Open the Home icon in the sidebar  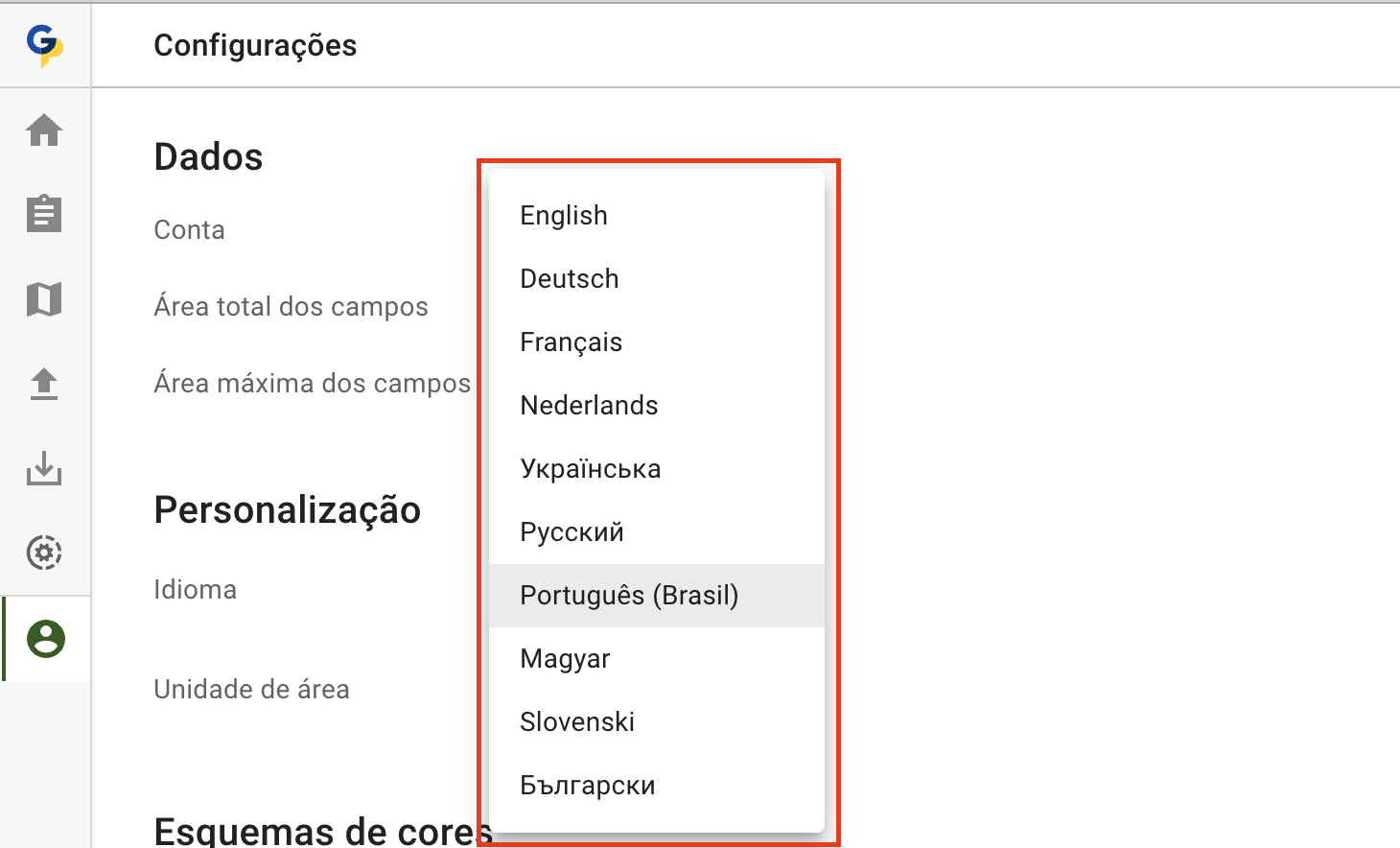click(44, 130)
